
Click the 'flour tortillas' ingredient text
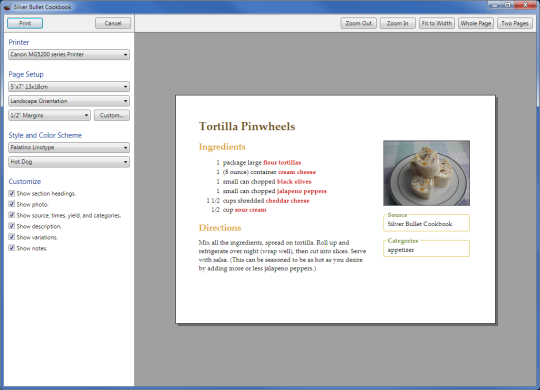[x=282, y=163]
